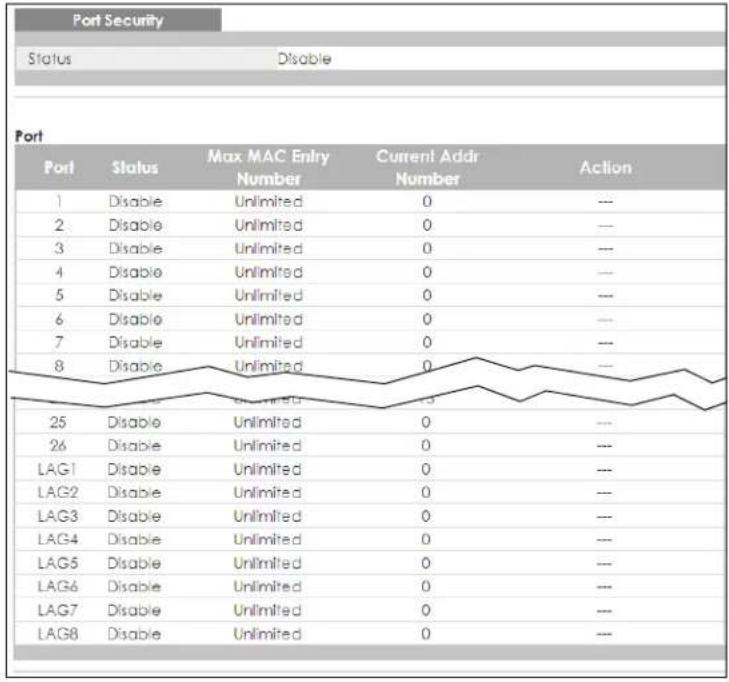Select port 7 in the table
The width and height of the screenshot is (729, 682).
59,342
